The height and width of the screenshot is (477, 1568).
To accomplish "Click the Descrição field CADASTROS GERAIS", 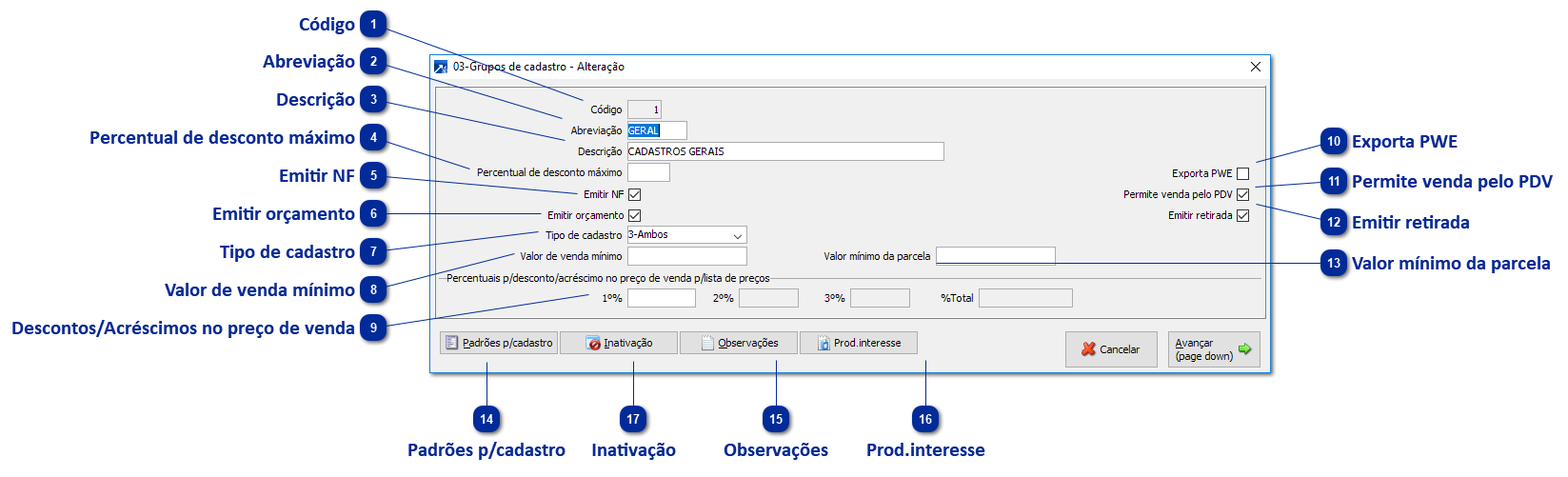I will pyautogui.click(x=785, y=151).
